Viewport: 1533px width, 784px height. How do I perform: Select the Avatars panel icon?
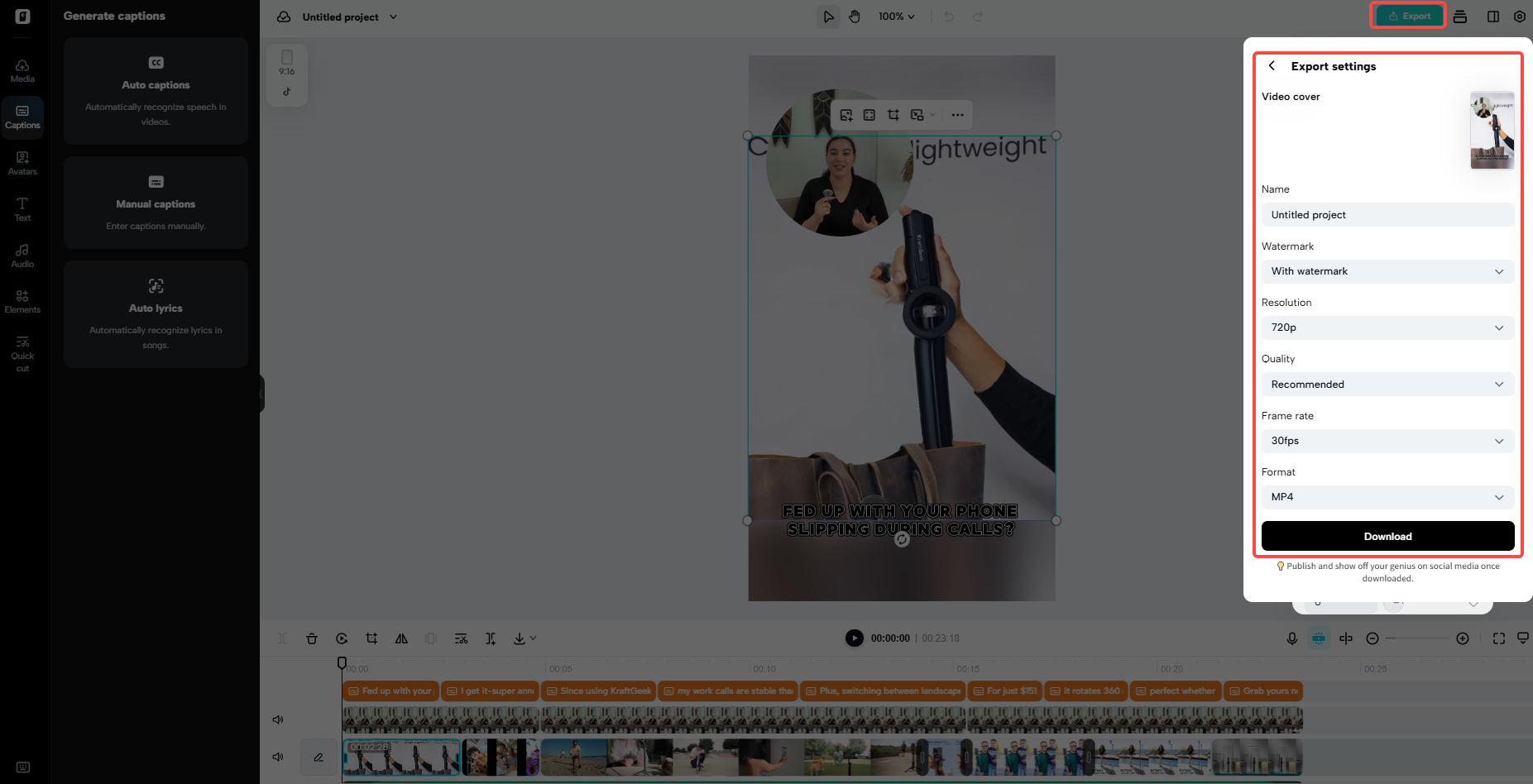(x=22, y=162)
